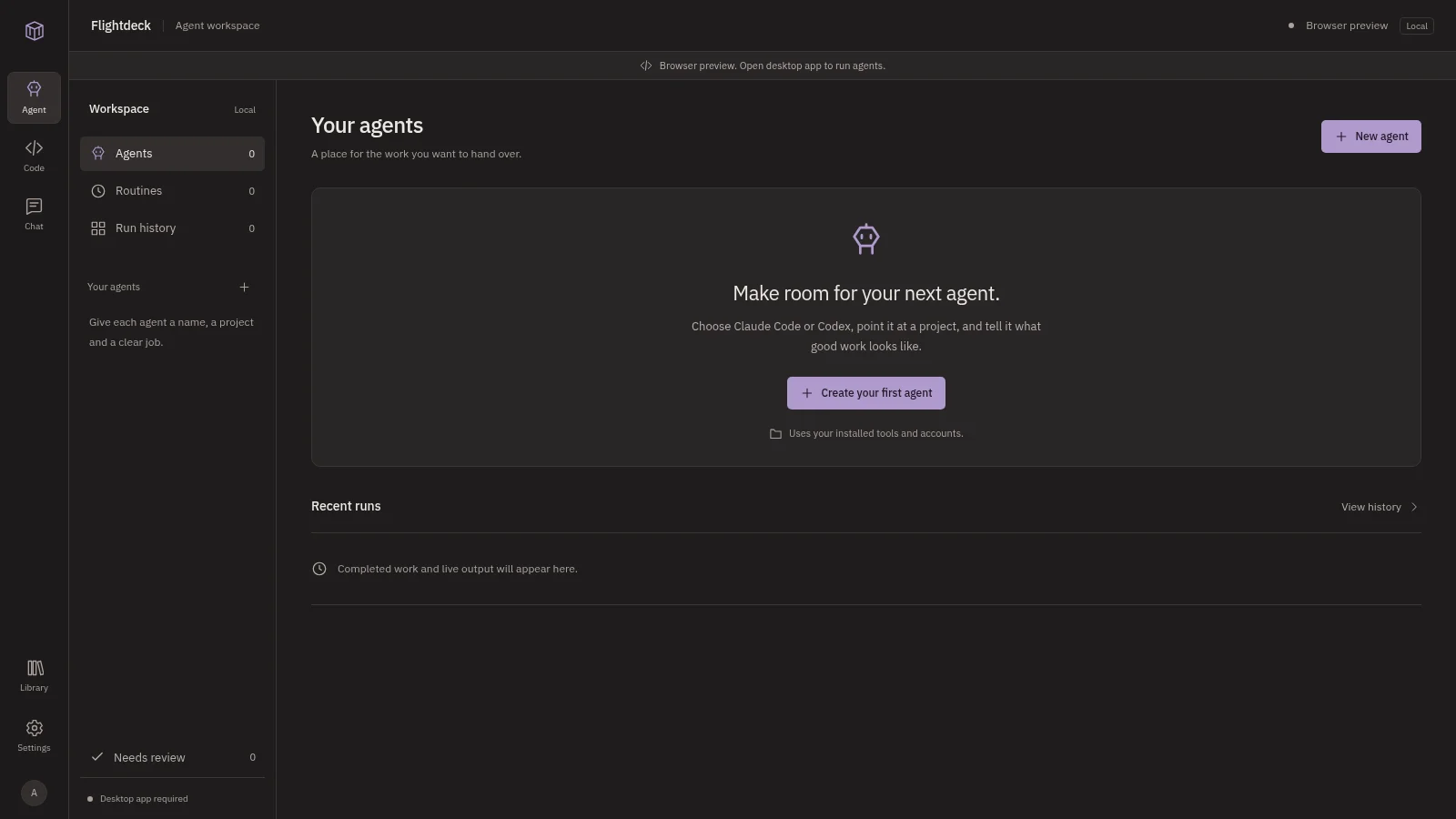Click the Agent workspace subtitle
This screenshot has height=819, width=1456.
217,25
